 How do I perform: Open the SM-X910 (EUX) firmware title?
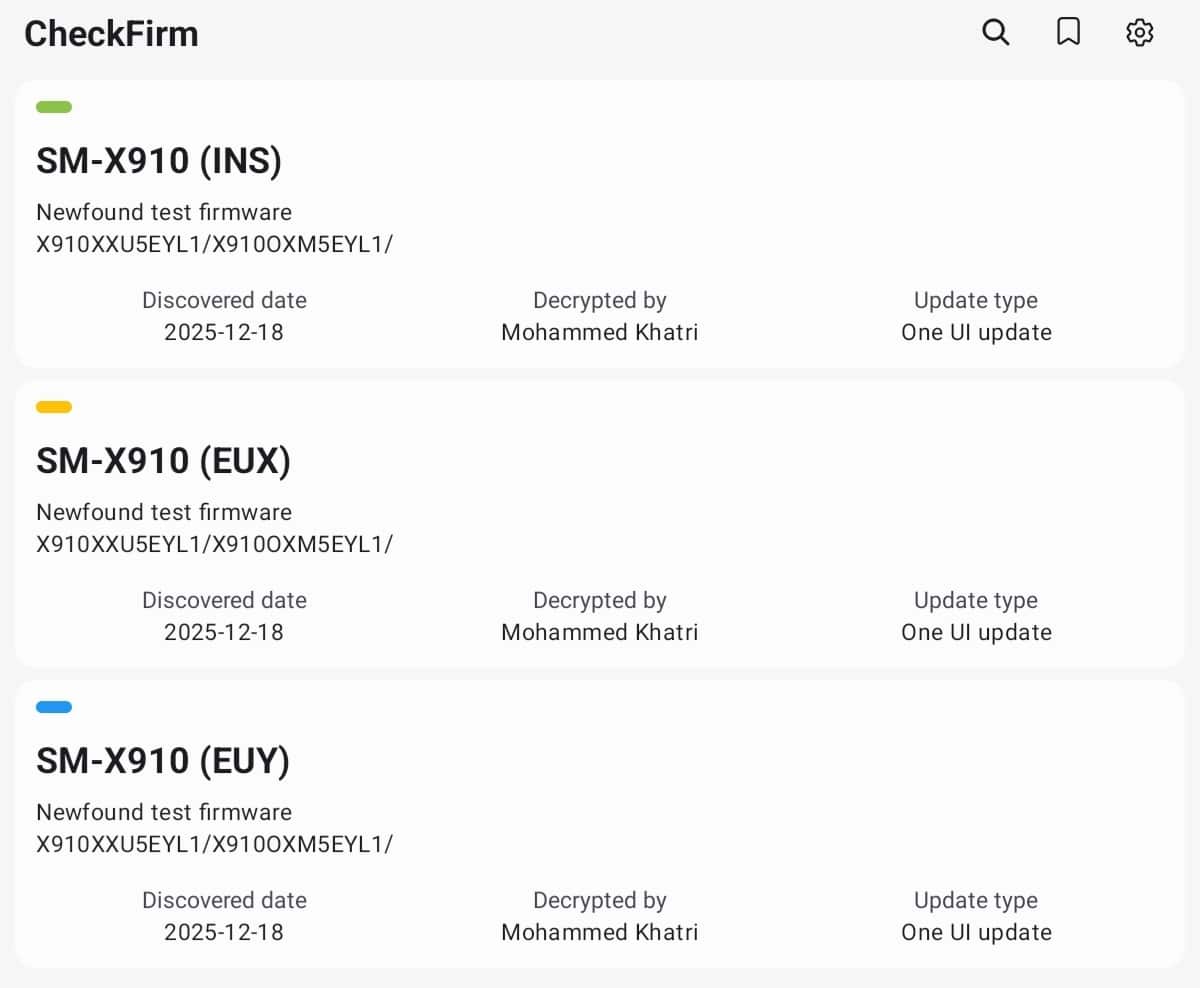click(163, 461)
